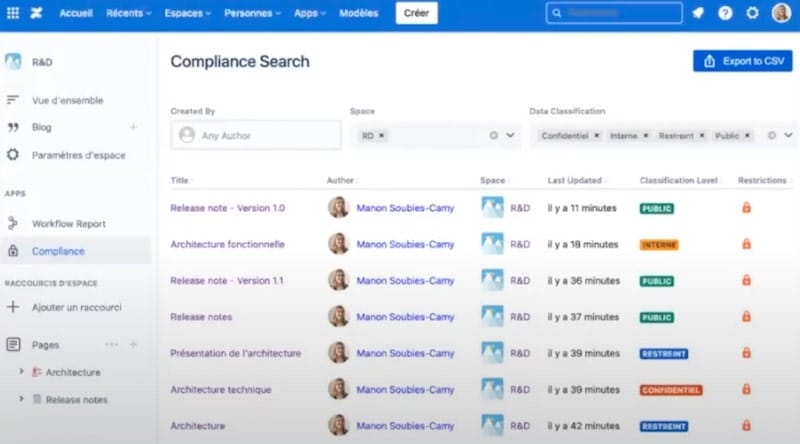
Task: Open Workflow Report in sidebar
Action: coord(69,224)
